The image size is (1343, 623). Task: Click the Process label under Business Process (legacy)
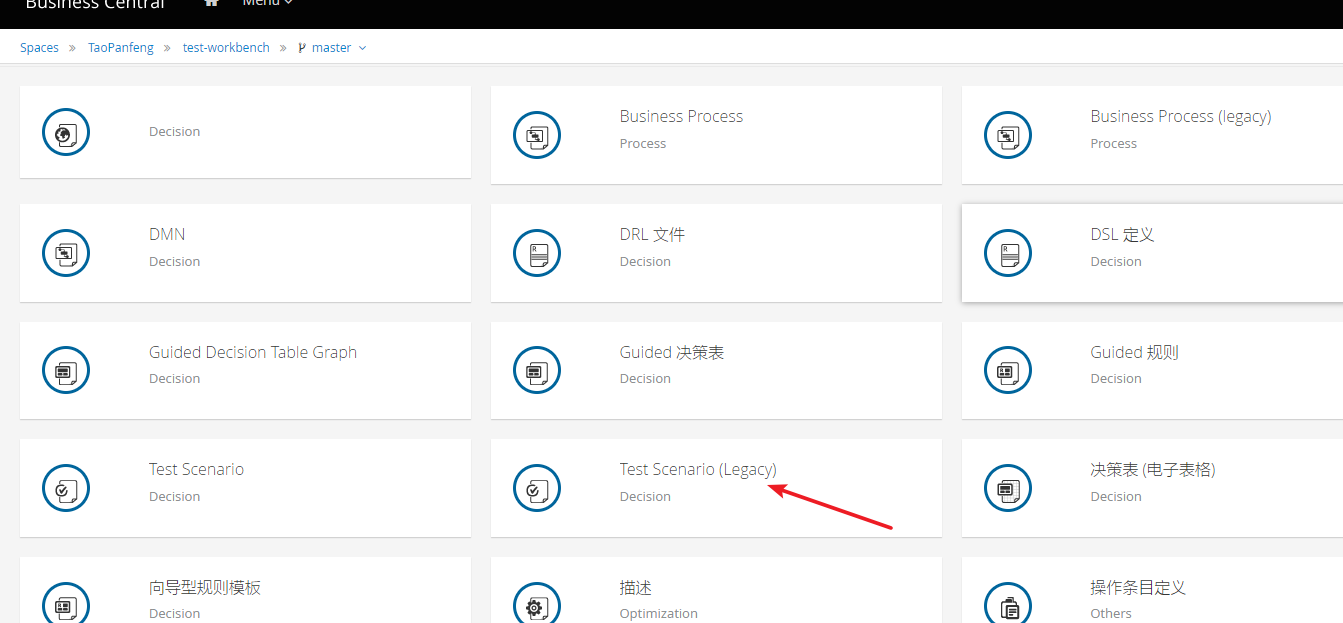(x=1113, y=144)
